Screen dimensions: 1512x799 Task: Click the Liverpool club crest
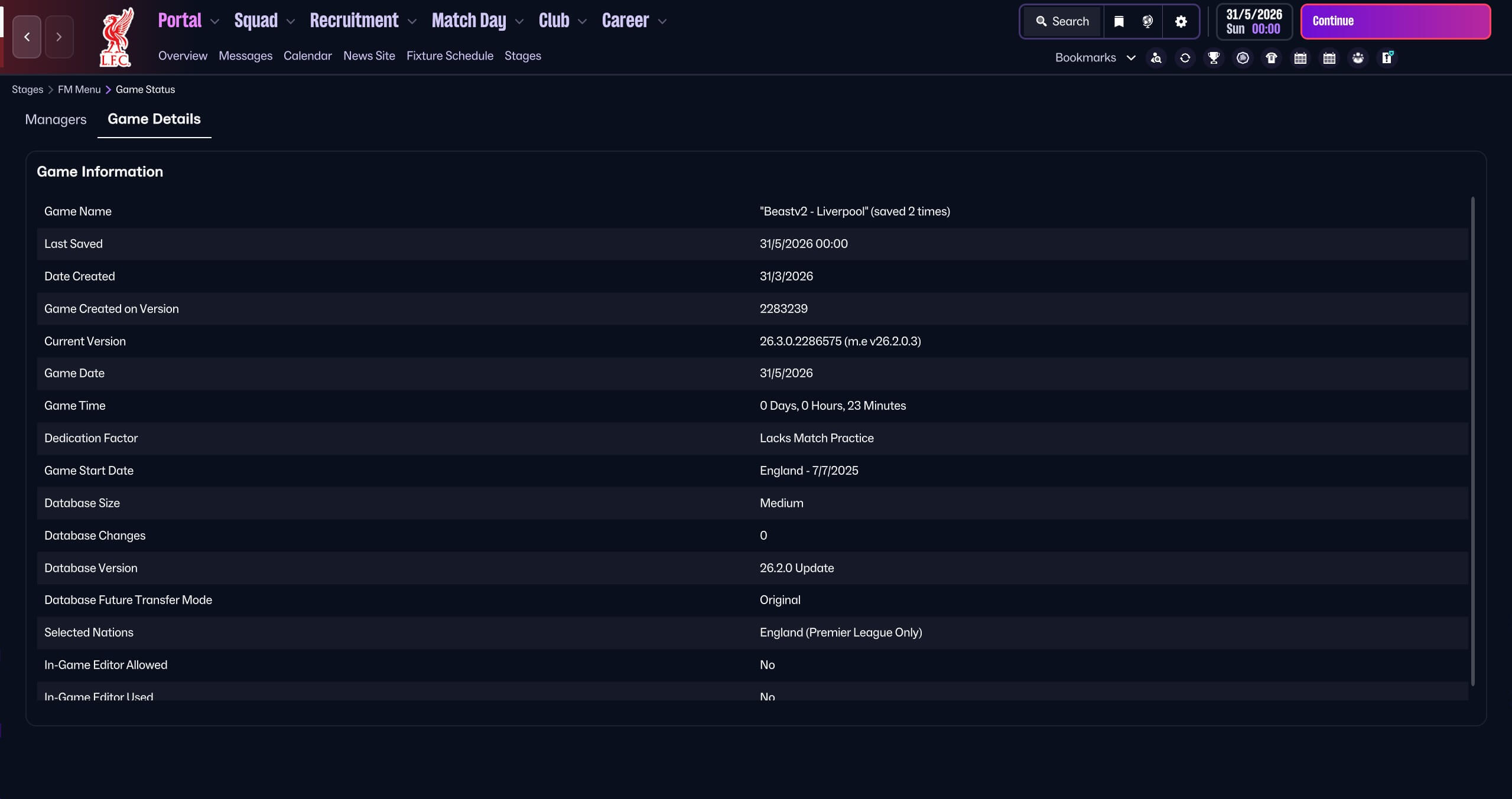point(116,37)
